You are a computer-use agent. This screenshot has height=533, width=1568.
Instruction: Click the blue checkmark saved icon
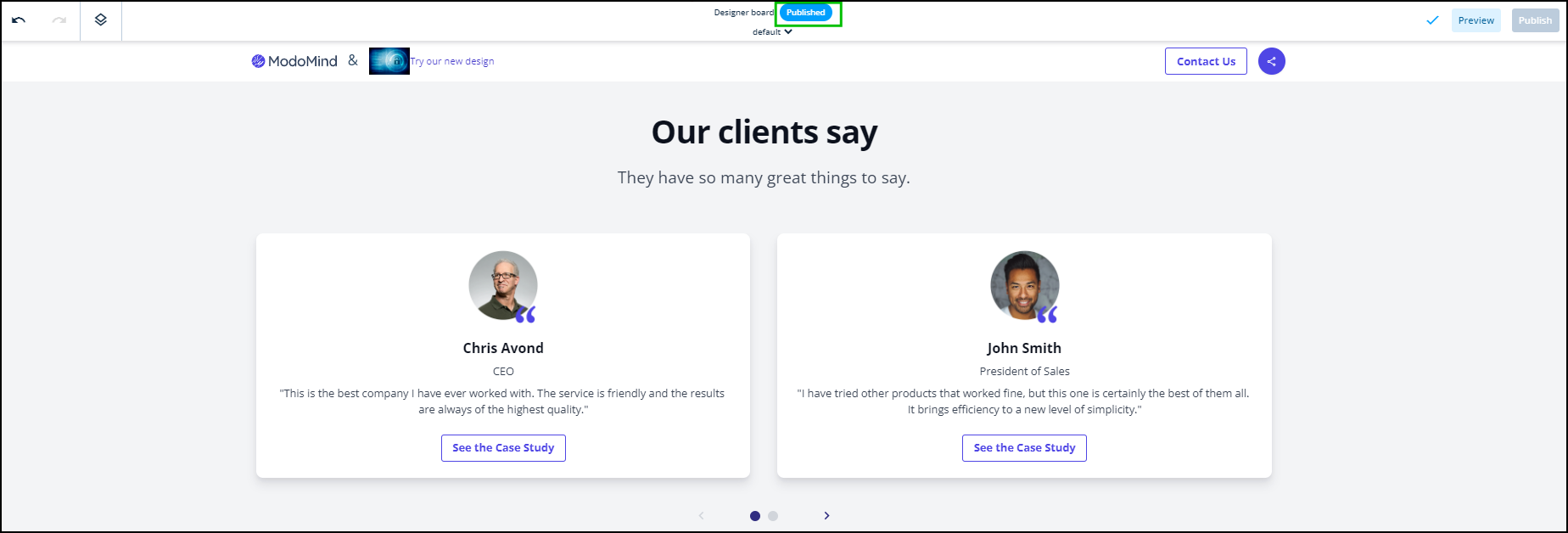click(x=1432, y=20)
